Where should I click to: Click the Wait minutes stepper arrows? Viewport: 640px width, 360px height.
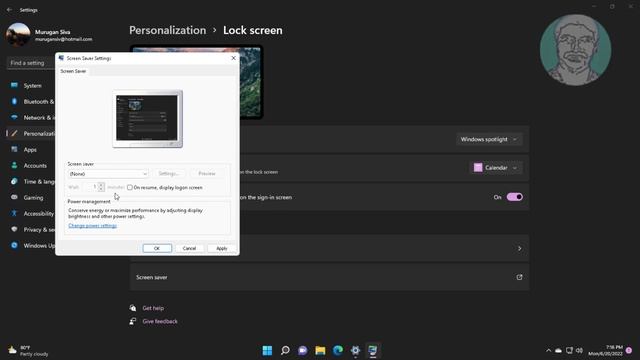coord(101,187)
